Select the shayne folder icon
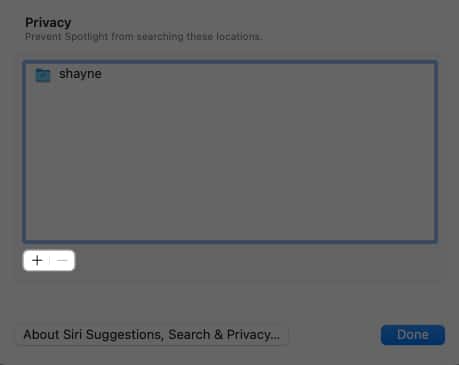 [x=43, y=75]
